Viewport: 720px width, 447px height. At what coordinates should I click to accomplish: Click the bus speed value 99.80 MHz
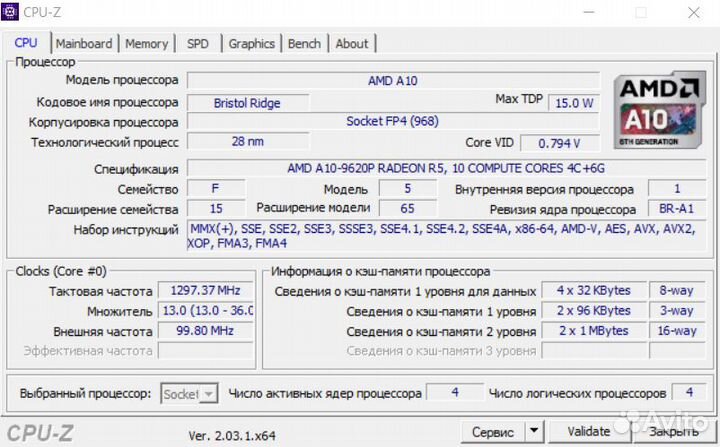point(206,331)
